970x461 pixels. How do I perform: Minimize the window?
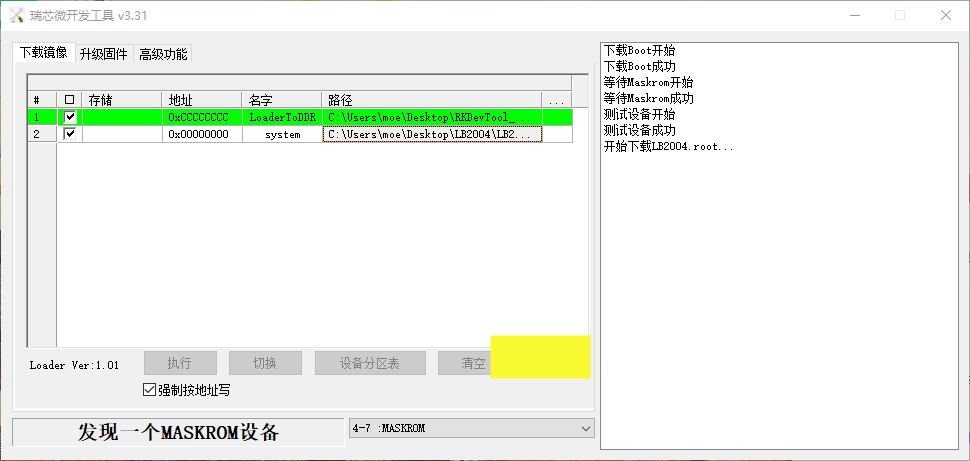coord(854,15)
